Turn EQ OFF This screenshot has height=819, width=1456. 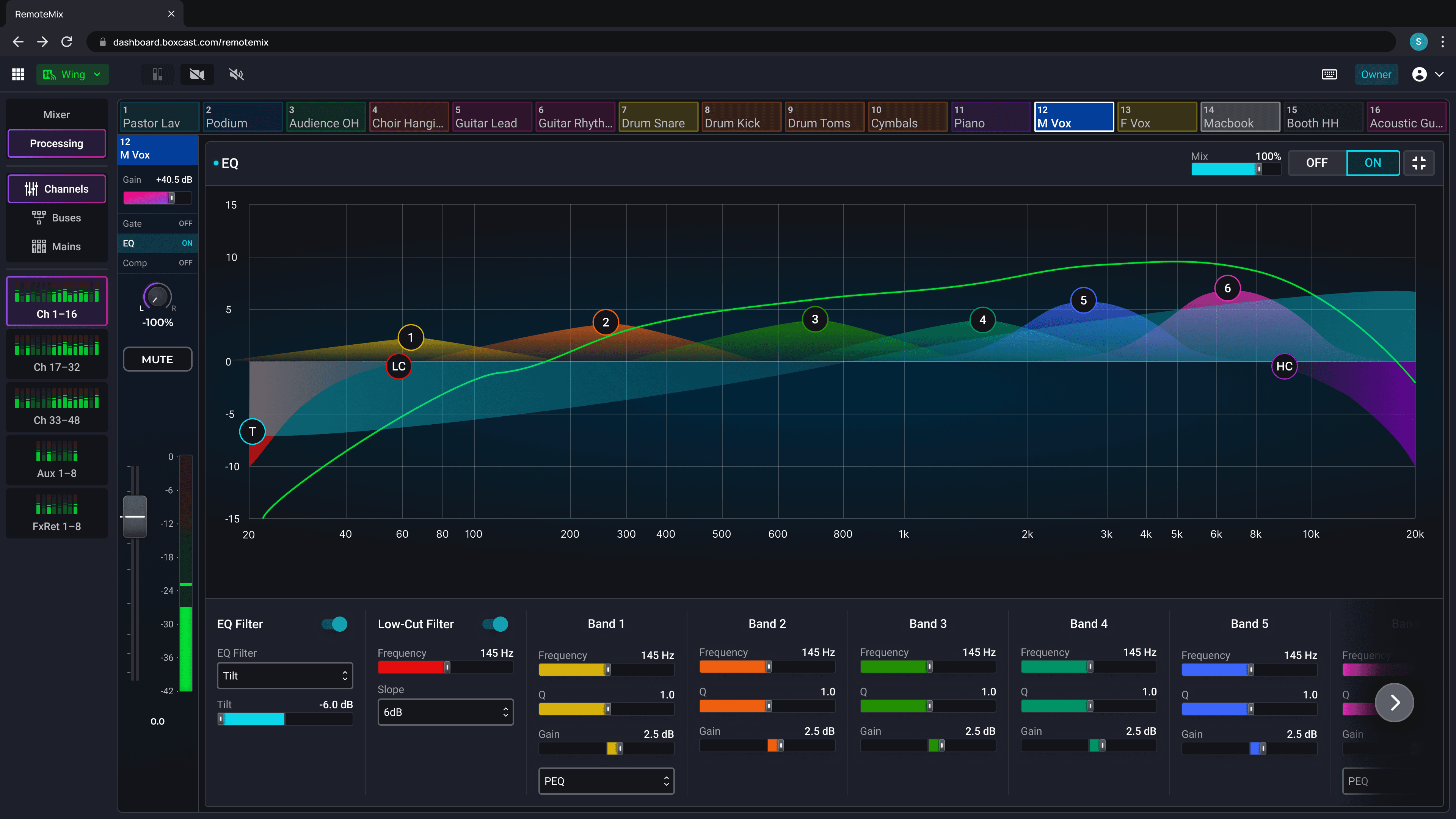point(1316,163)
